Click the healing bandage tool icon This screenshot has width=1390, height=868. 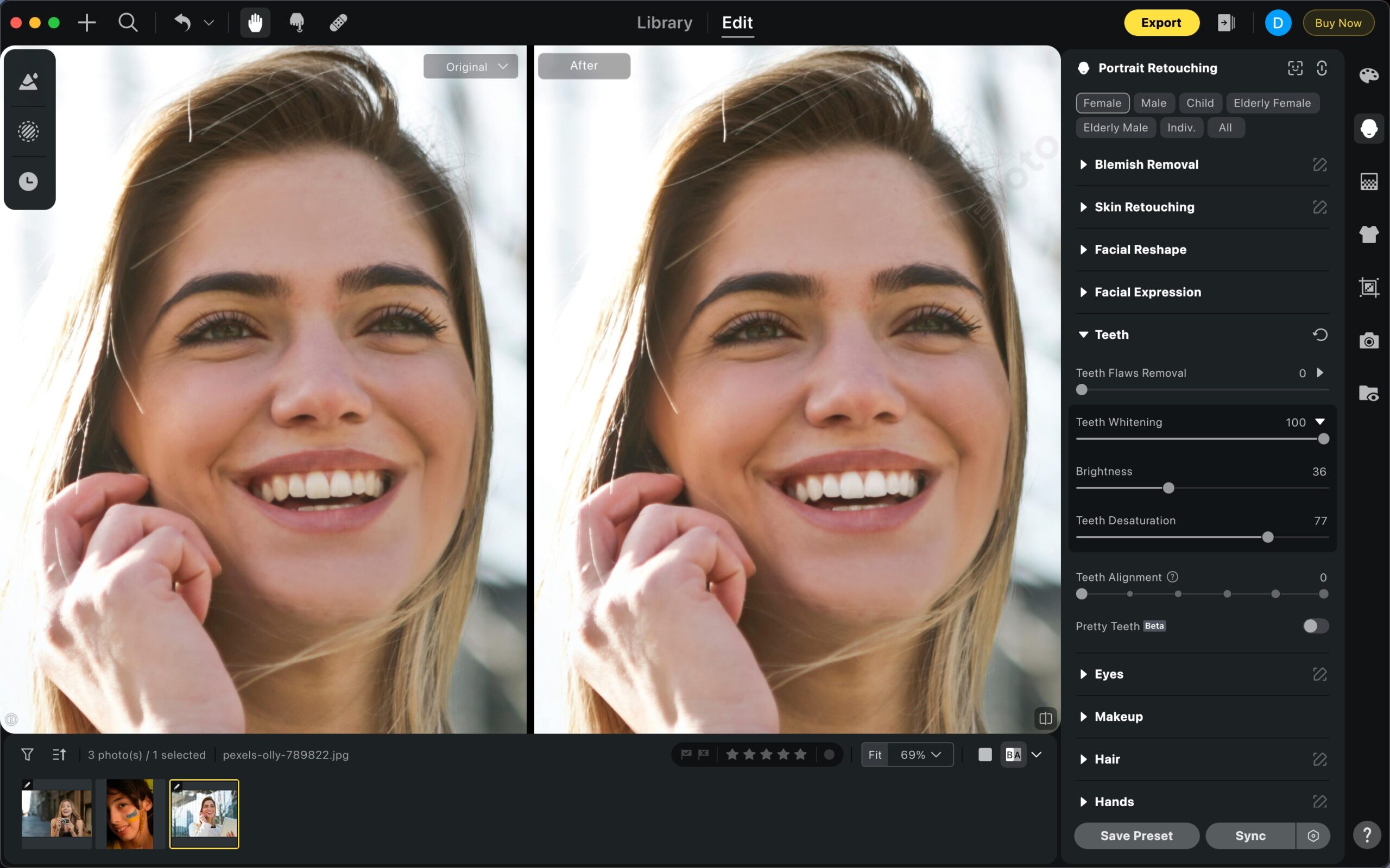[338, 23]
